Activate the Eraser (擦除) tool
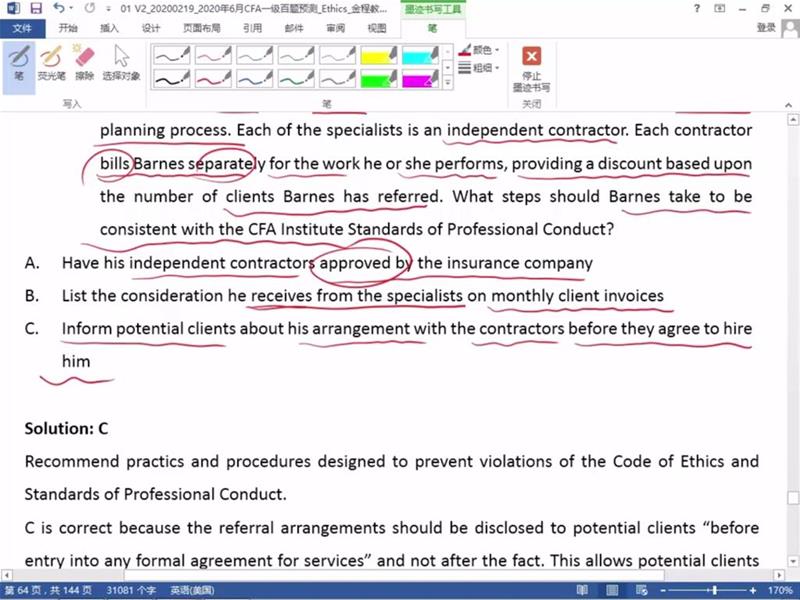 [x=84, y=62]
